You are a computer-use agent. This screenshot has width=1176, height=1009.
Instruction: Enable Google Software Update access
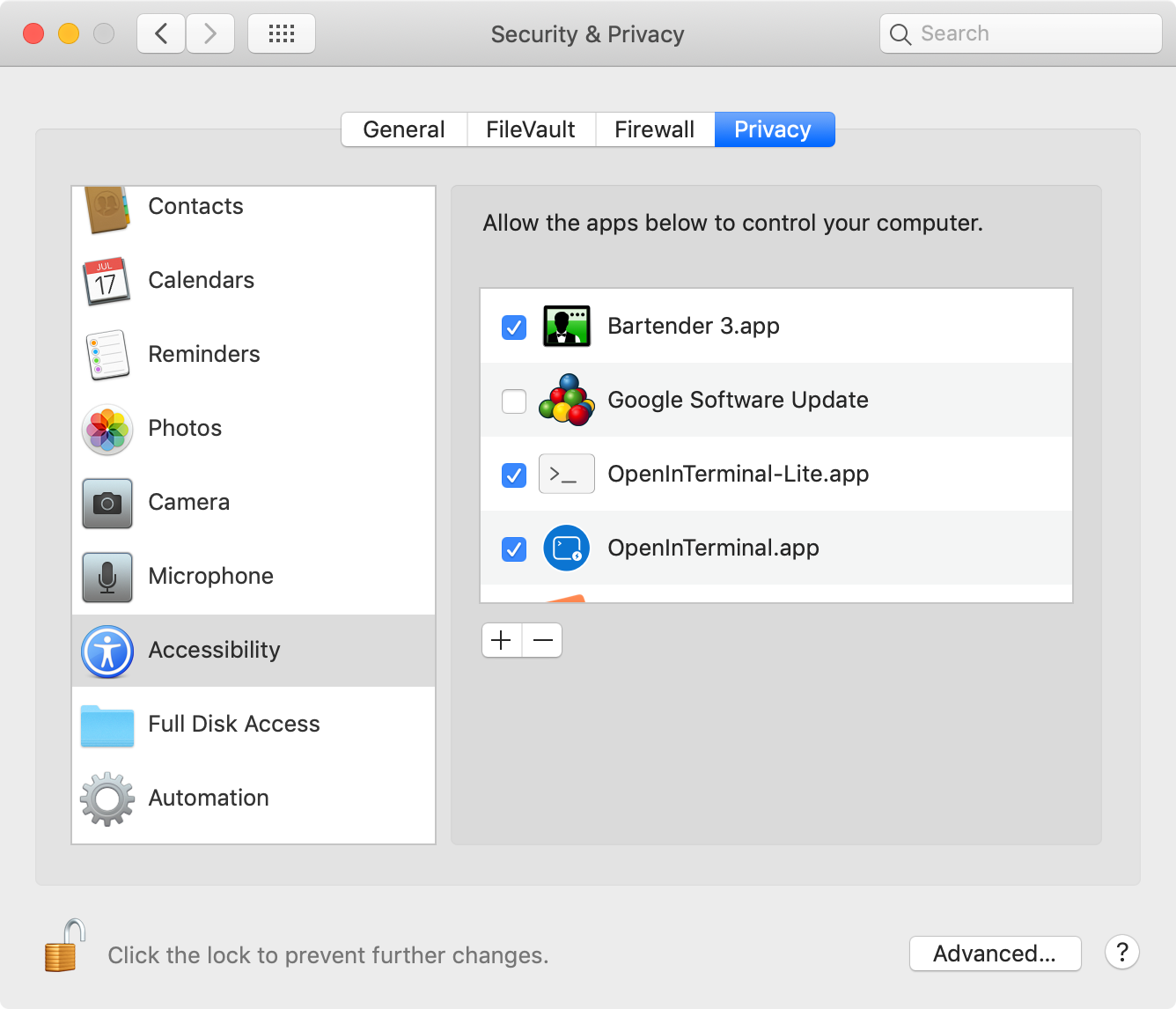point(513,401)
